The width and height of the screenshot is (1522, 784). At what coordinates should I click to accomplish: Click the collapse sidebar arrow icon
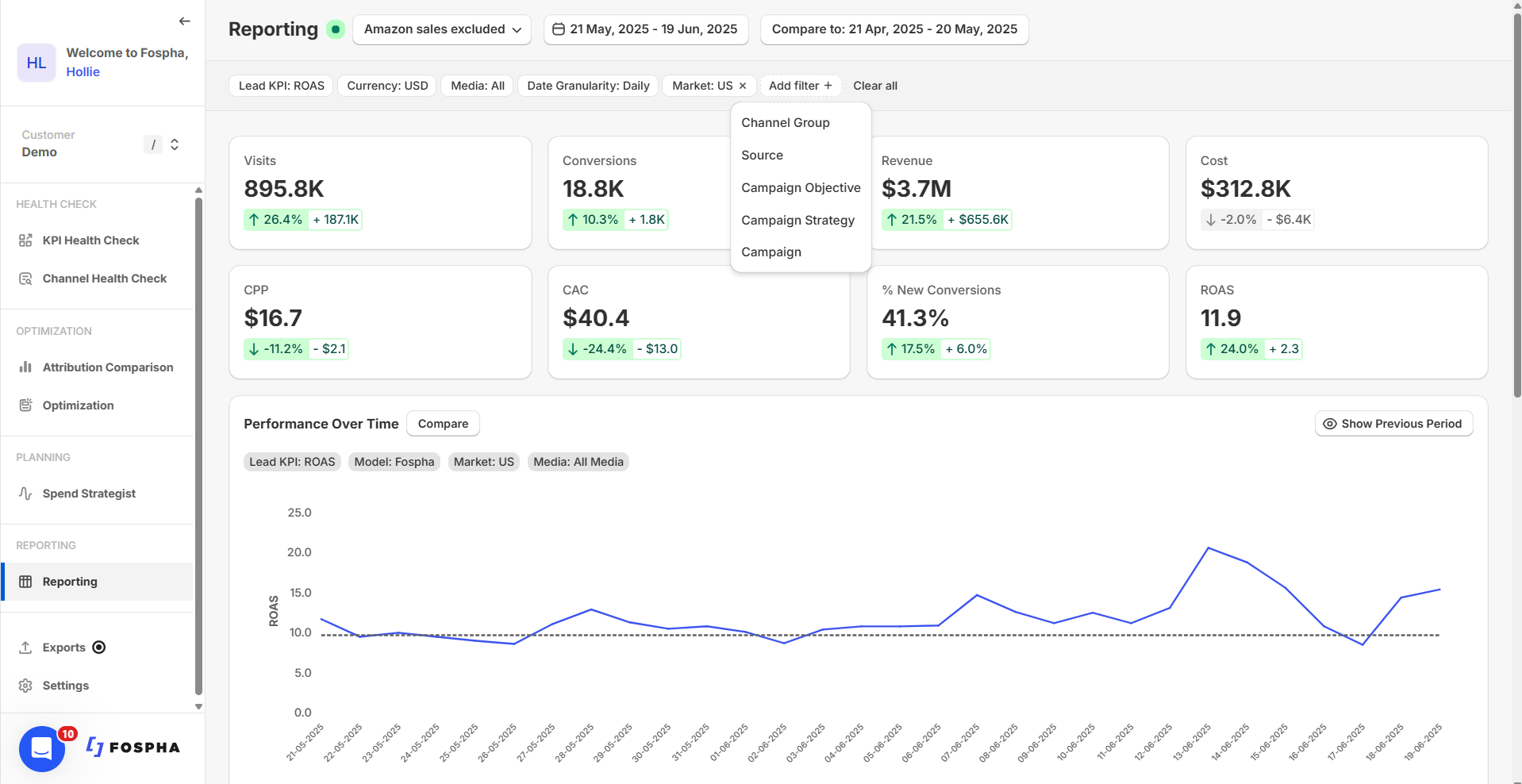tap(184, 21)
